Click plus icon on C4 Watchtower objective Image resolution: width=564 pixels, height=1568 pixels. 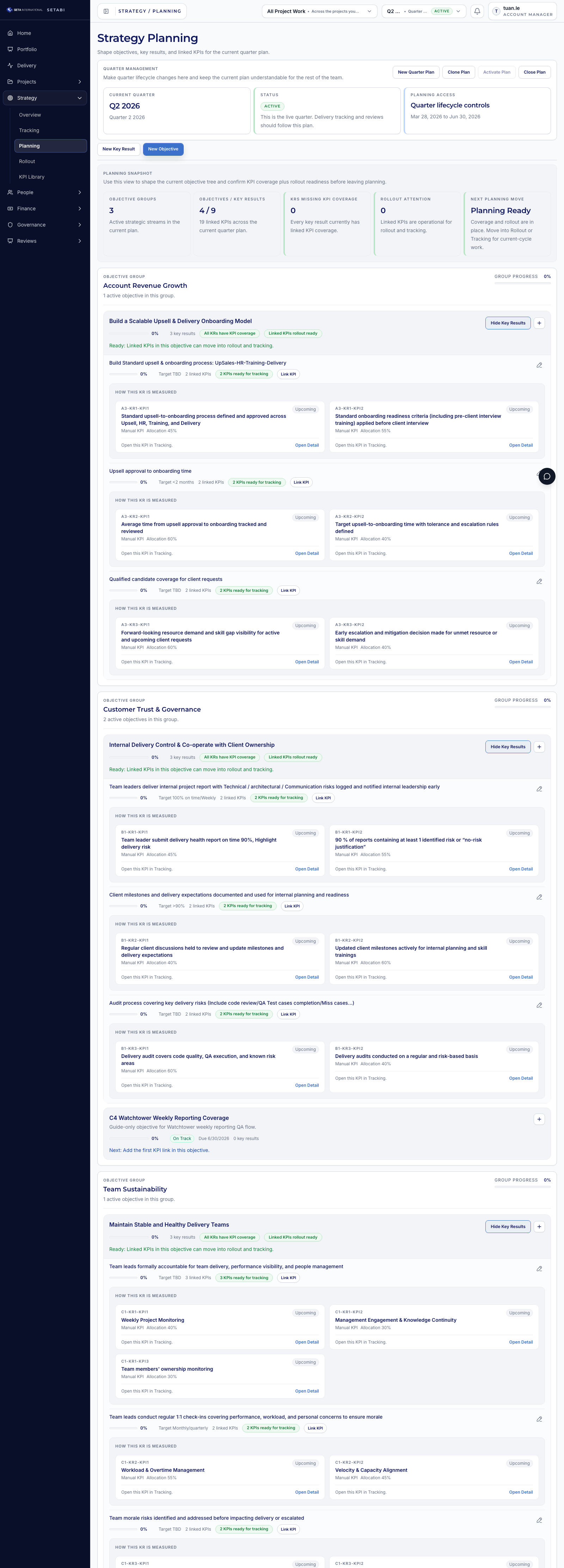(x=538, y=1119)
